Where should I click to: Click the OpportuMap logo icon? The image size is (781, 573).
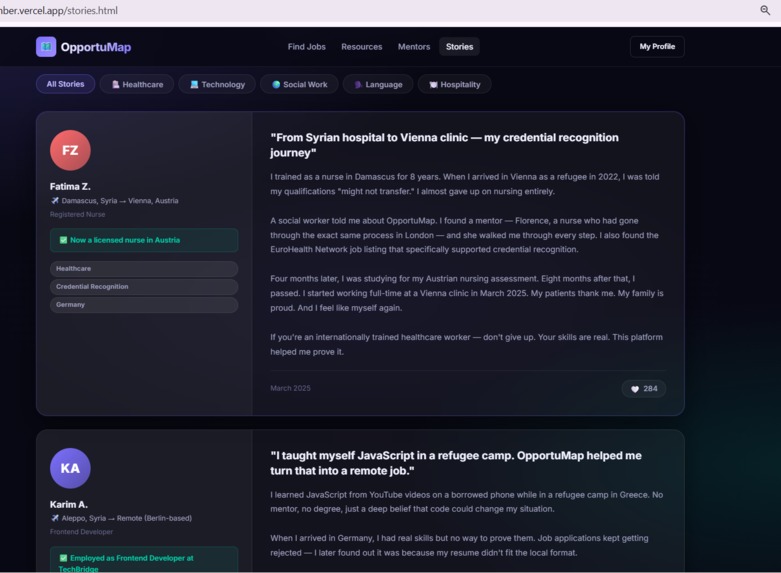pyautogui.click(x=46, y=47)
